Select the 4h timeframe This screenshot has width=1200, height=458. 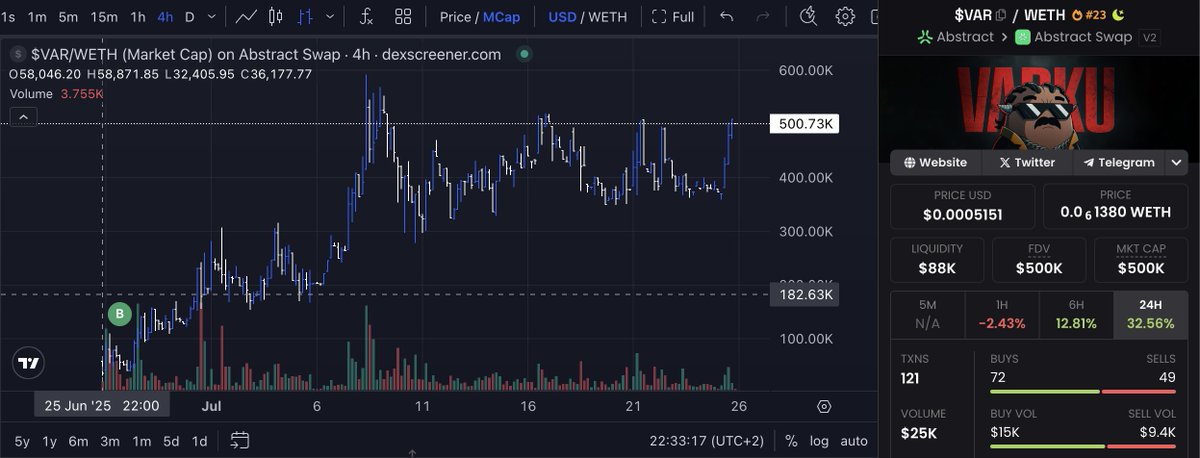click(x=165, y=16)
